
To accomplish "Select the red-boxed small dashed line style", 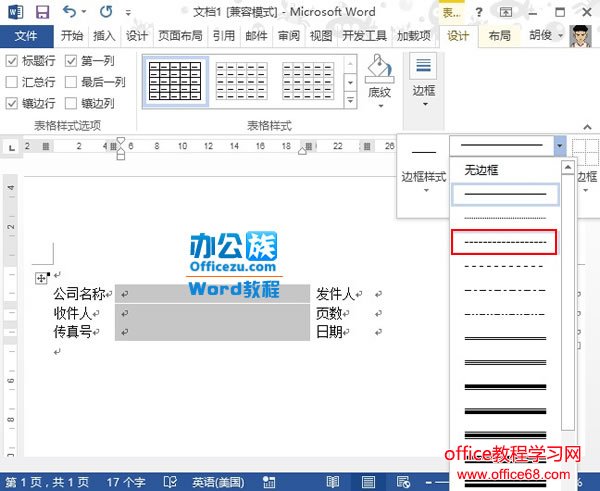I will pyautogui.click(x=504, y=242).
